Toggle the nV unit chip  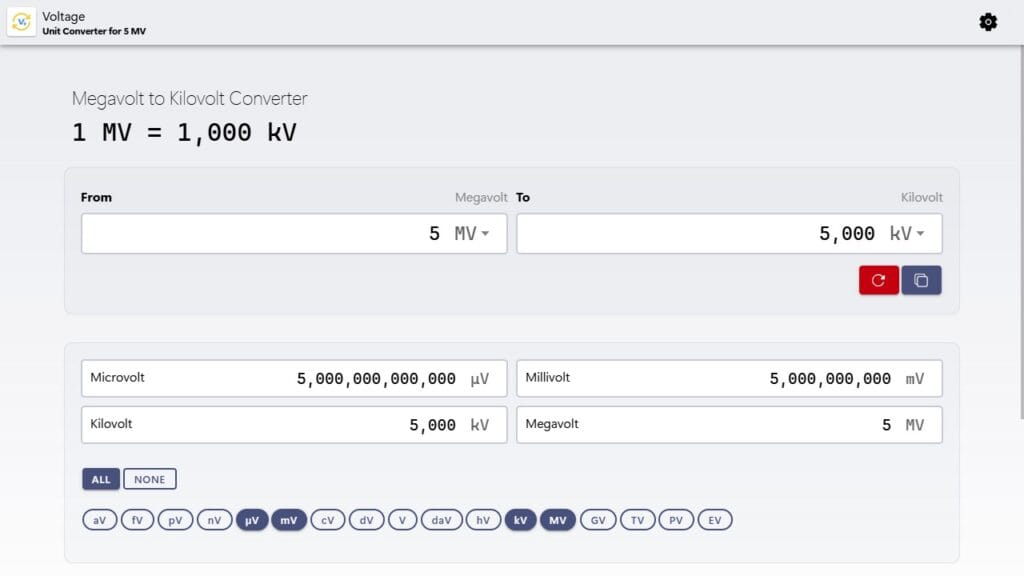(214, 520)
